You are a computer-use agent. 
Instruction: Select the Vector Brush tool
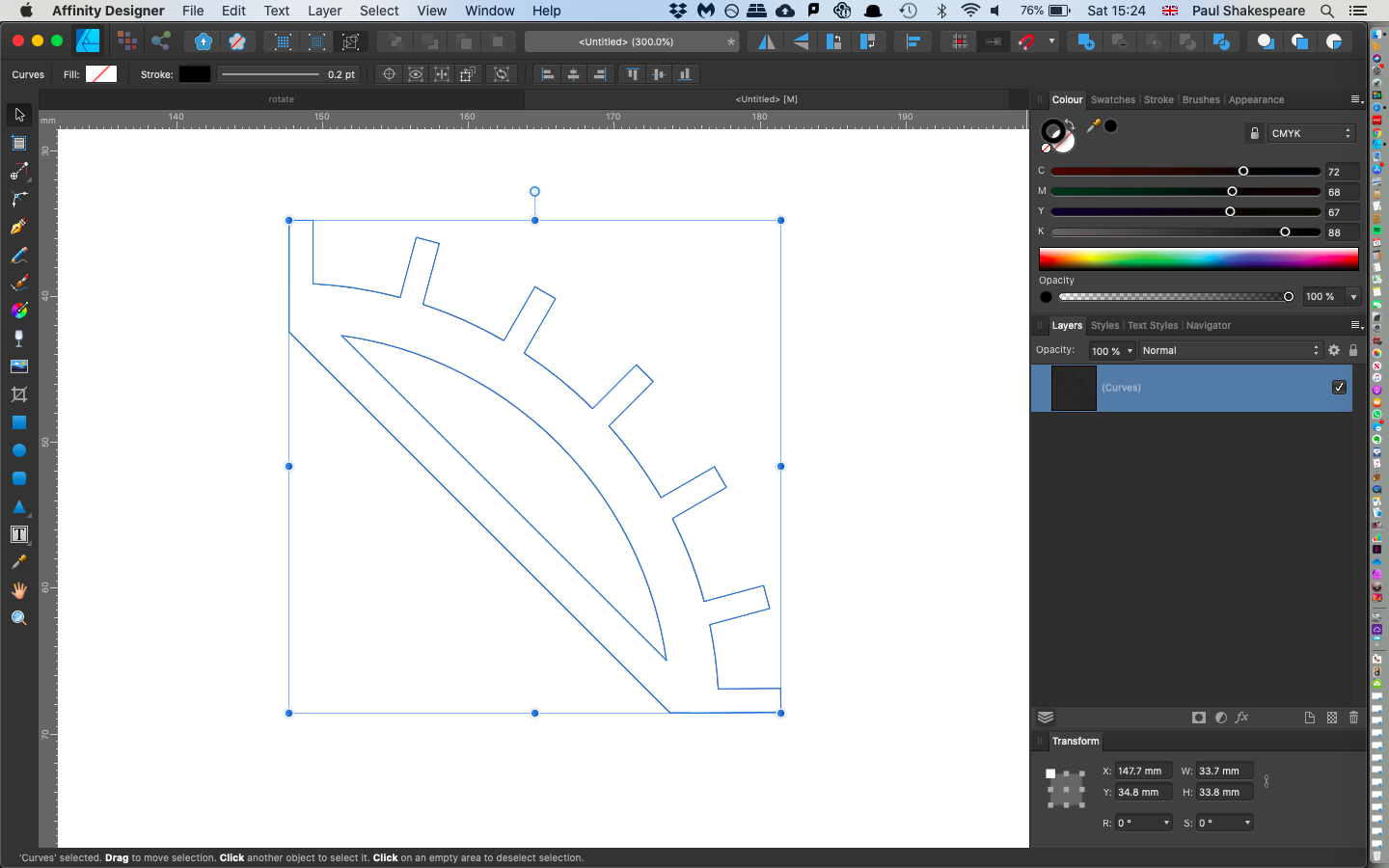pyautogui.click(x=19, y=283)
